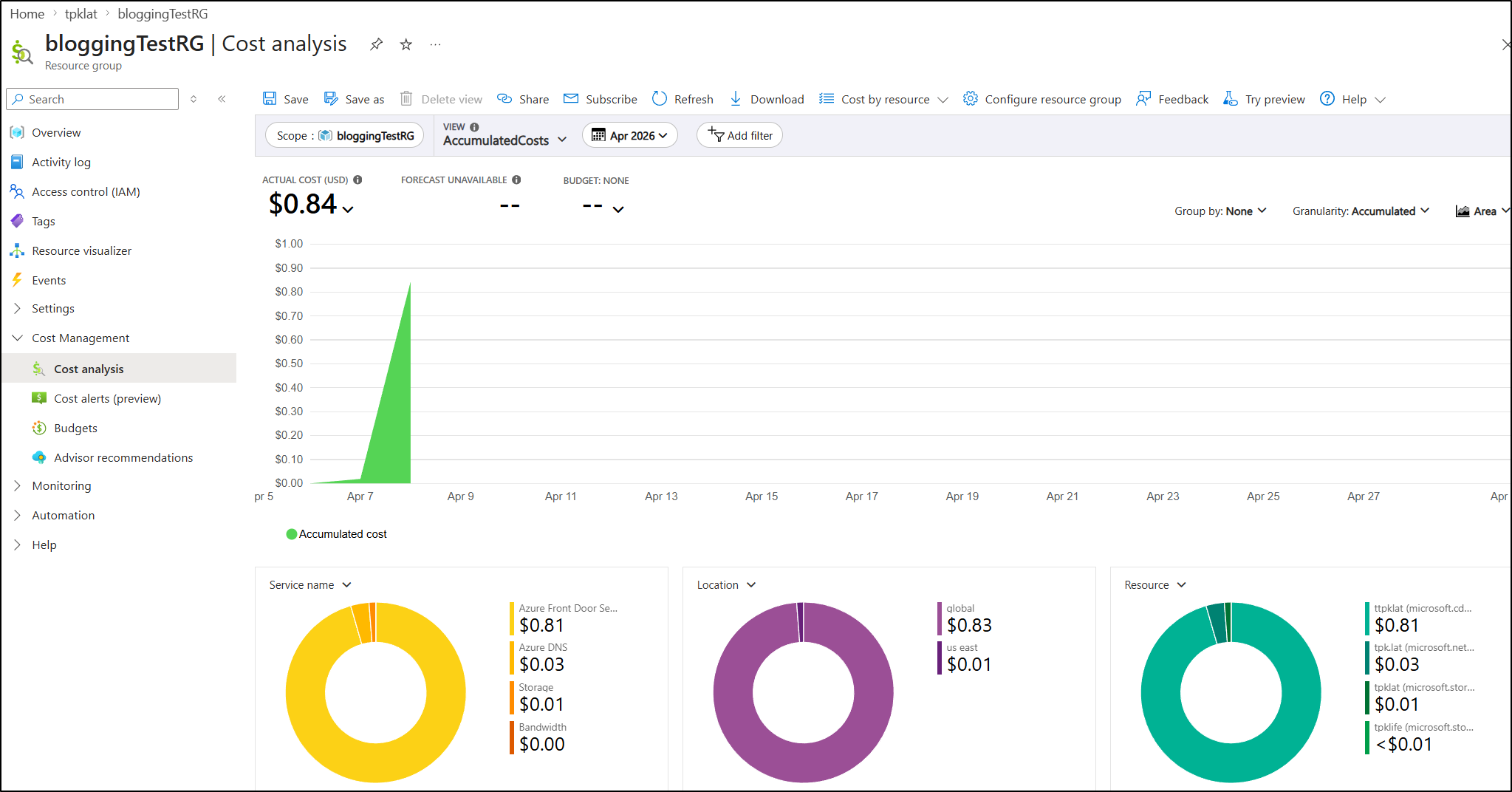Click the Share toolbar button
1512x792 pixels.
point(523,99)
